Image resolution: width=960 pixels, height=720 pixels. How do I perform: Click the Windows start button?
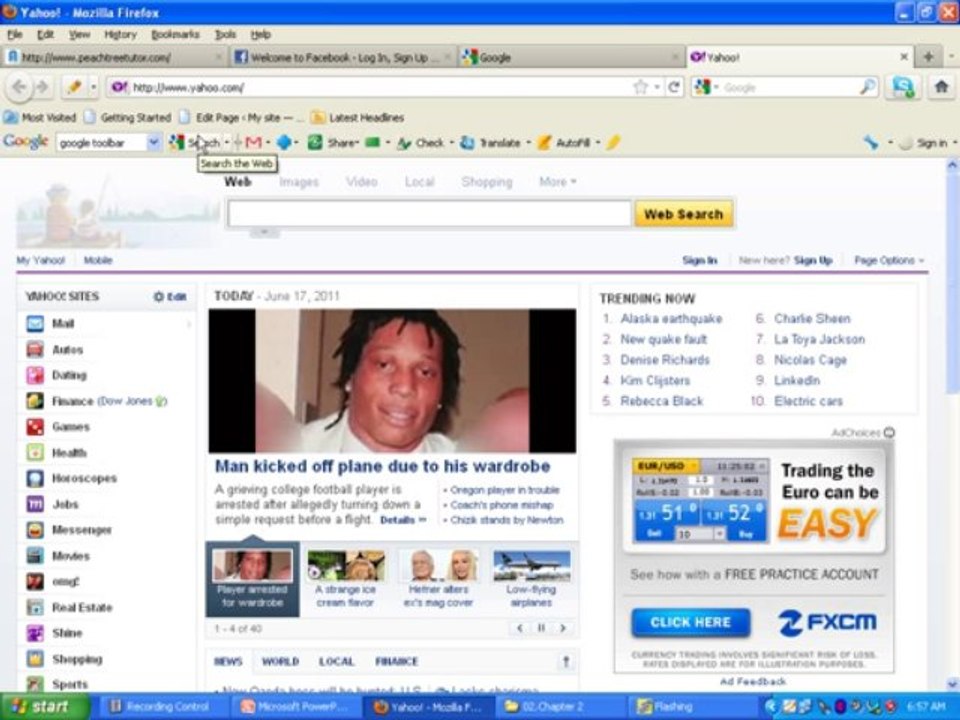point(43,707)
